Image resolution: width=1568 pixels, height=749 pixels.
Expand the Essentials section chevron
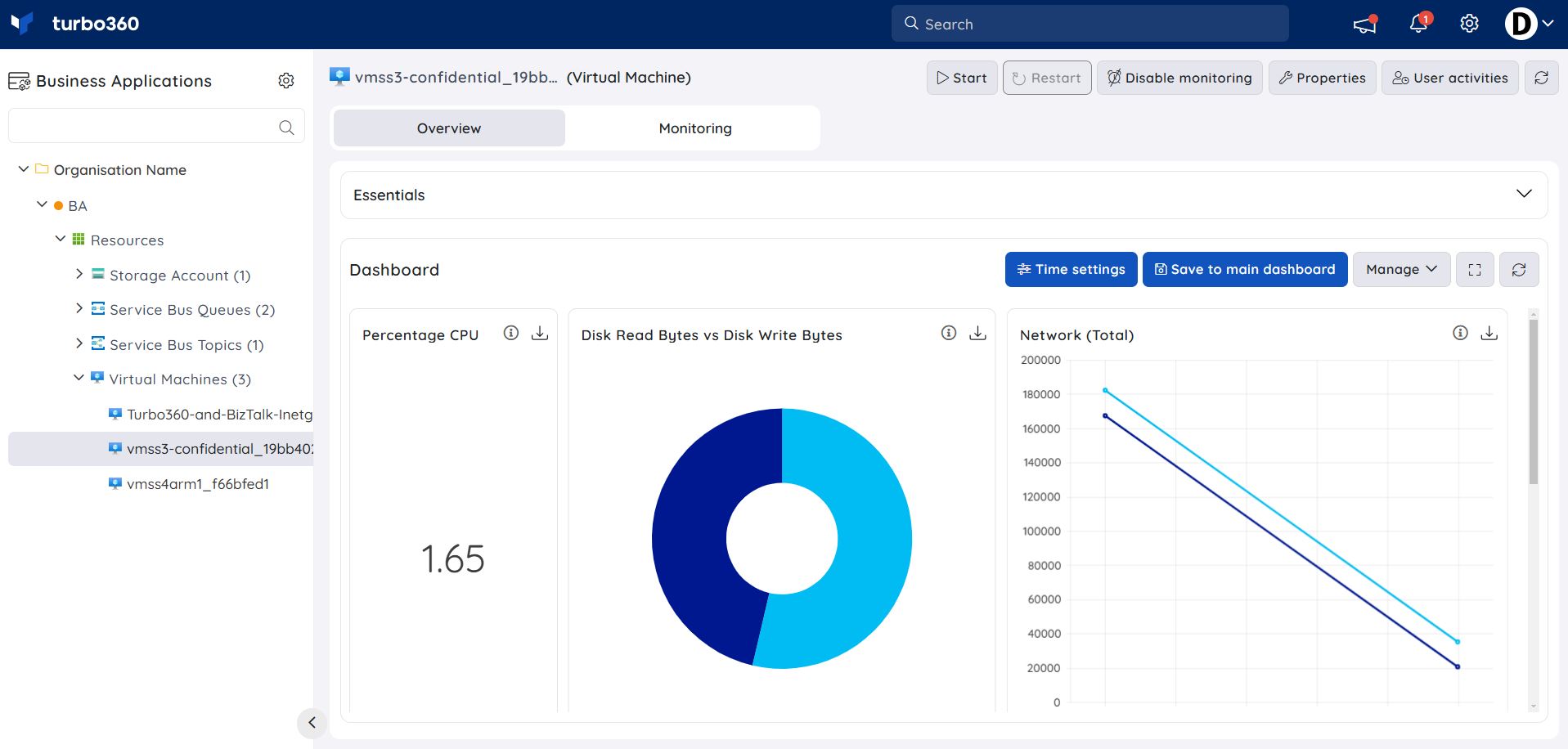click(1524, 194)
